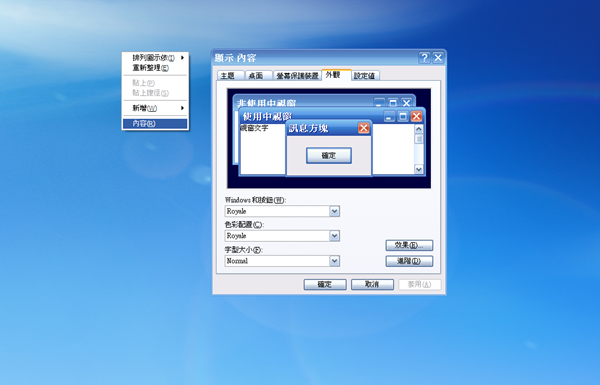Select 內容 in the context menu
Image resolution: width=600 pixels, height=385 pixels.
coord(155,123)
